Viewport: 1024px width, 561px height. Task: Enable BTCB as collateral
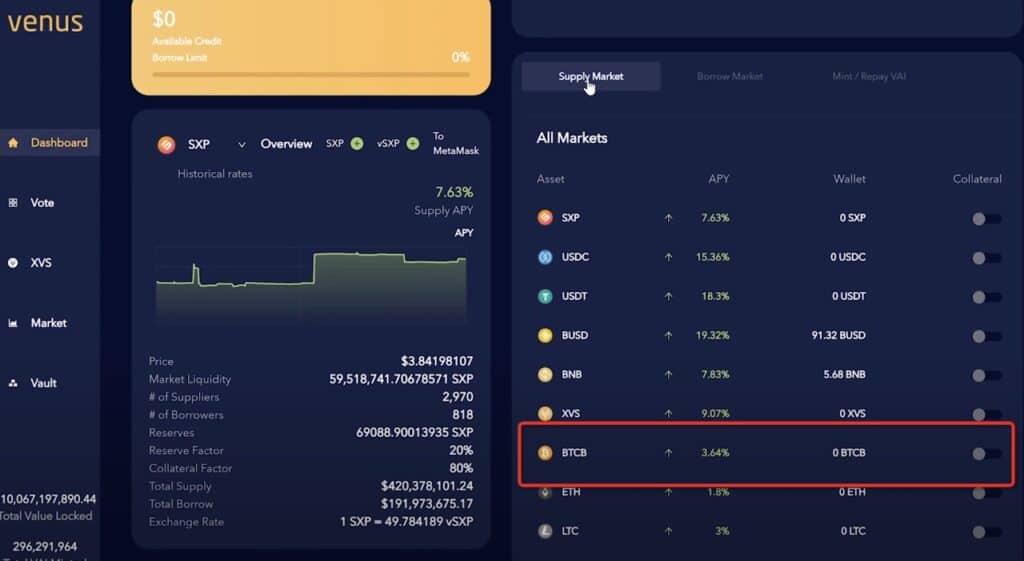[985, 453]
